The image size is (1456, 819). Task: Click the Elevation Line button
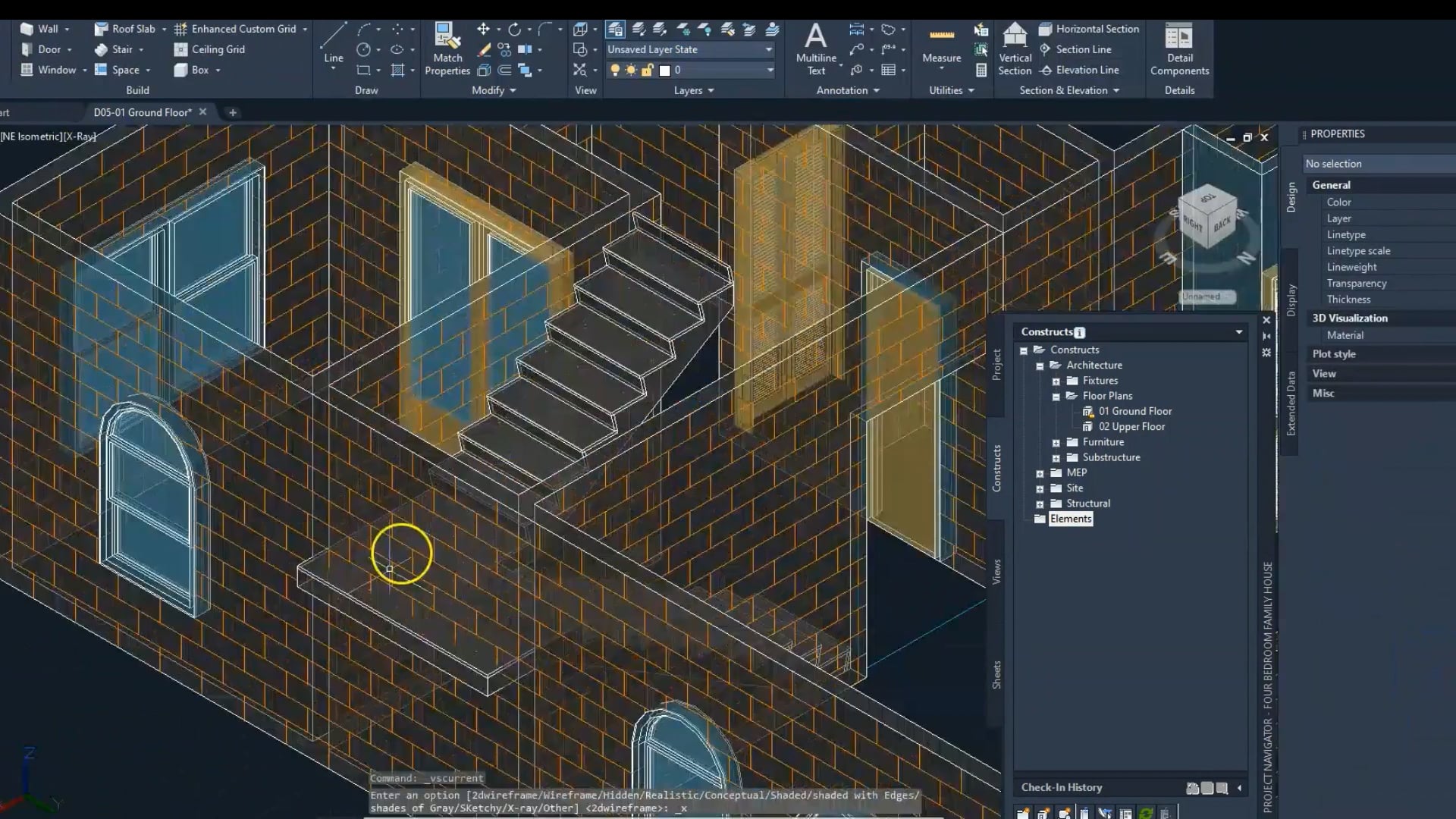(1079, 70)
